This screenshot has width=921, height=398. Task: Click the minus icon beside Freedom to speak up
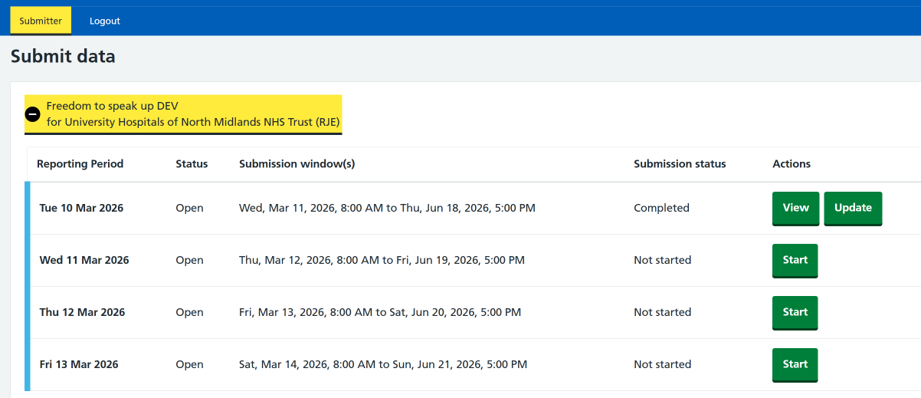coord(33,114)
